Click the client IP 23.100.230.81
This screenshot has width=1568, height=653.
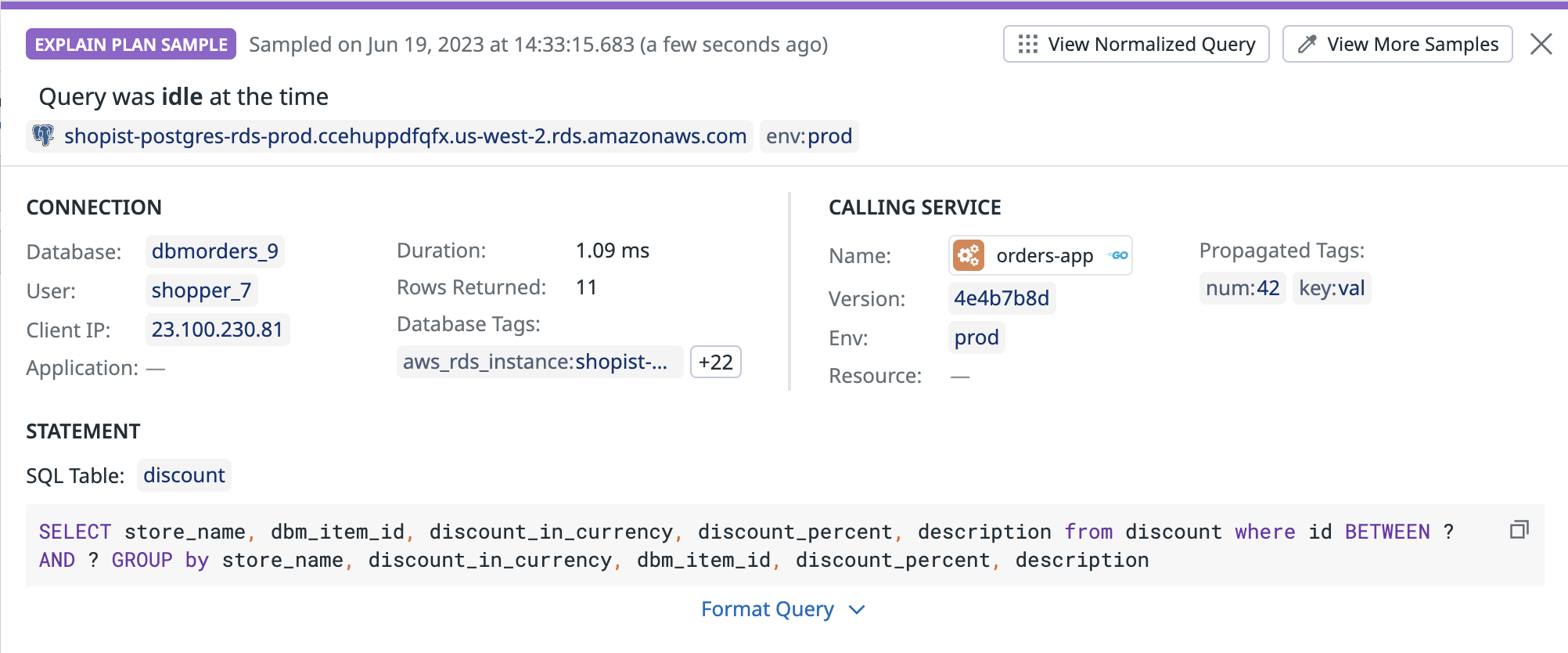tap(217, 330)
